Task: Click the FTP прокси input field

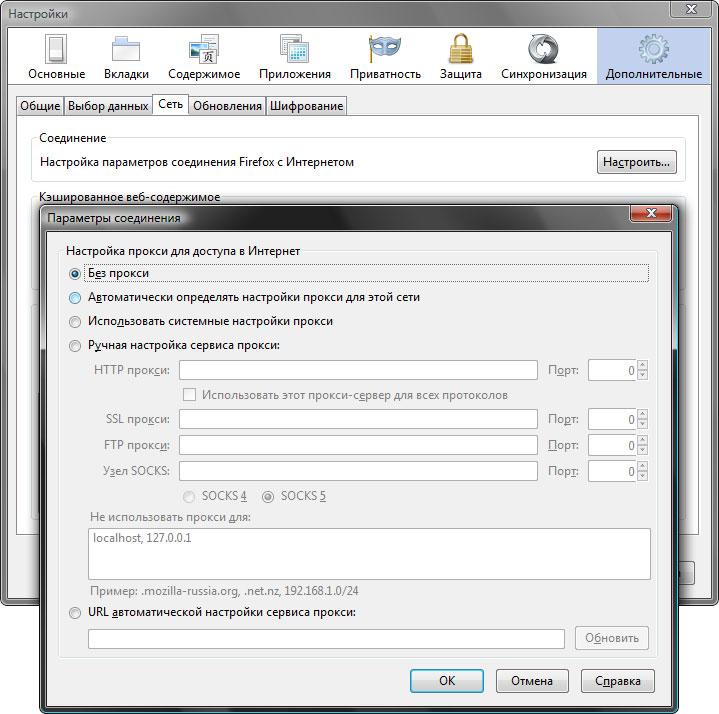Action: pos(358,445)
